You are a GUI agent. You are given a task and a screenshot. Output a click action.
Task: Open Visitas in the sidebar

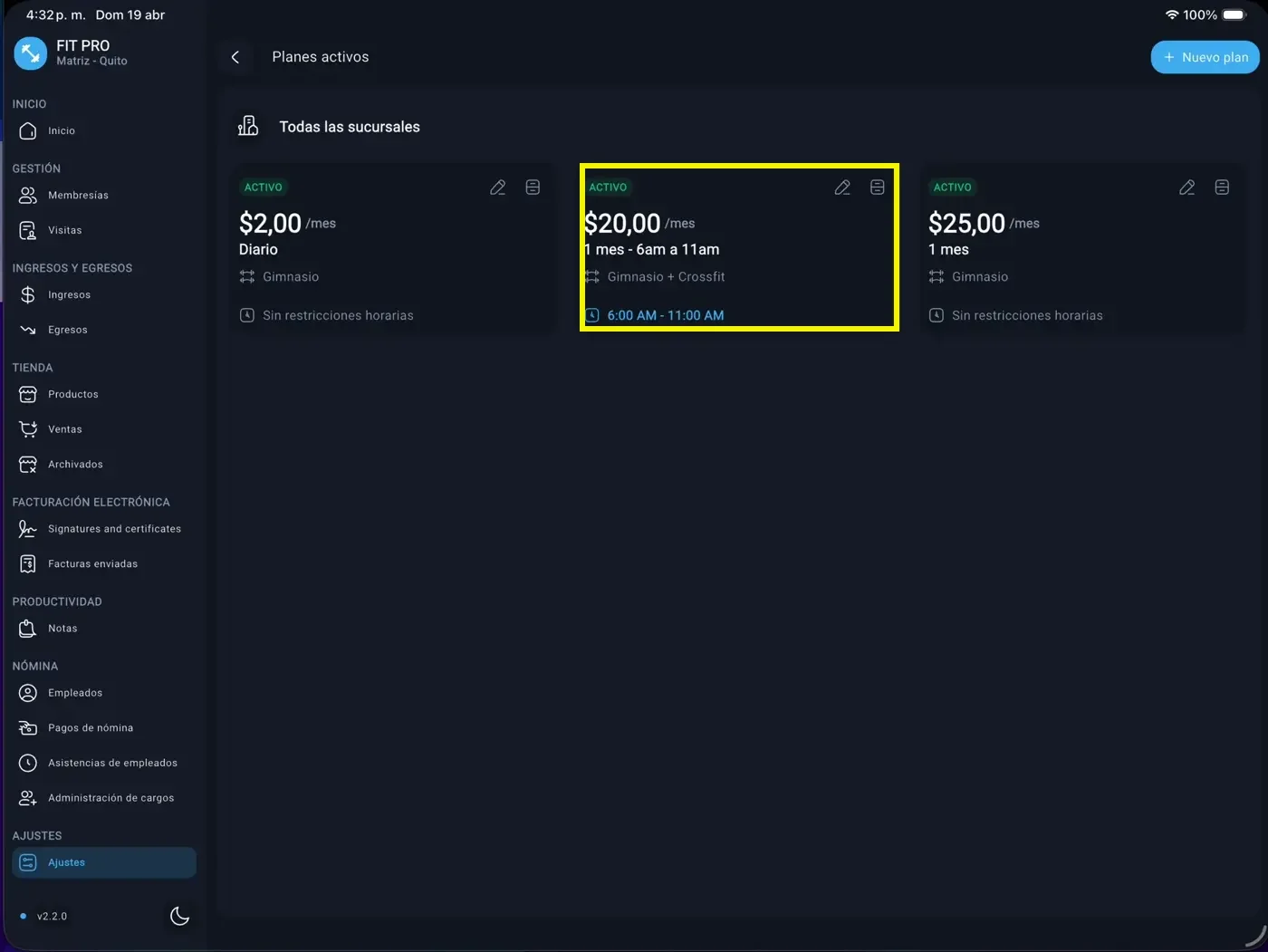click(x=64, y=231)
